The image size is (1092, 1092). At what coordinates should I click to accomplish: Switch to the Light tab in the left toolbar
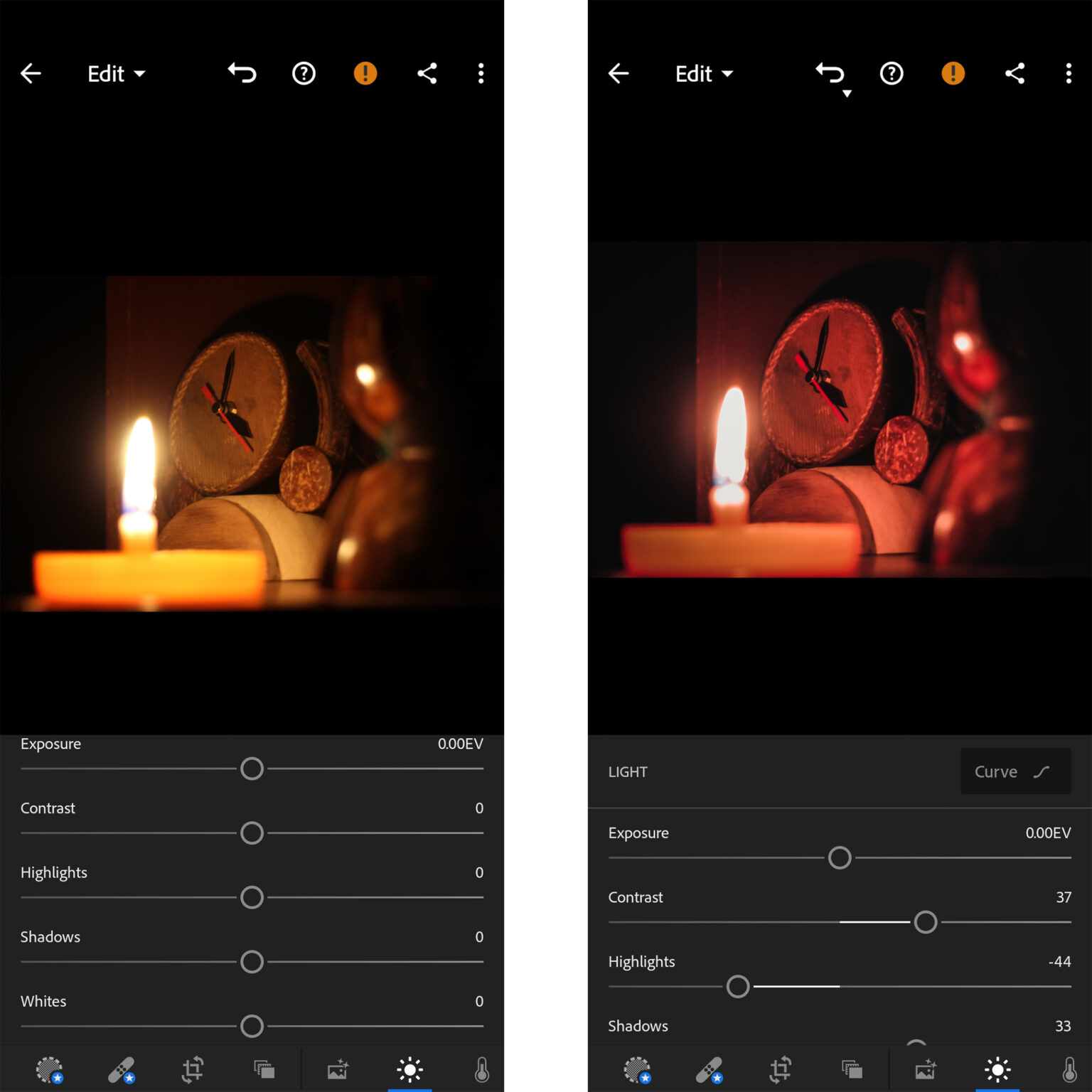pyautogui.click(x=410, y=1069)
